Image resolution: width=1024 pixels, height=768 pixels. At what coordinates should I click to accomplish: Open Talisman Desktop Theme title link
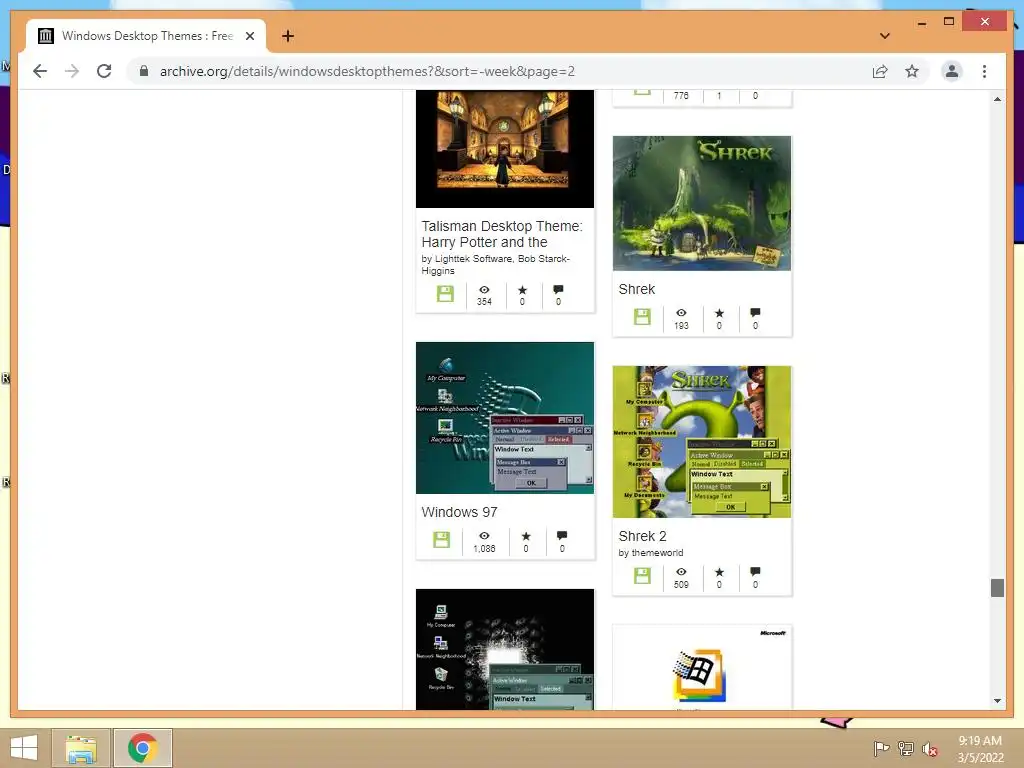502,234
